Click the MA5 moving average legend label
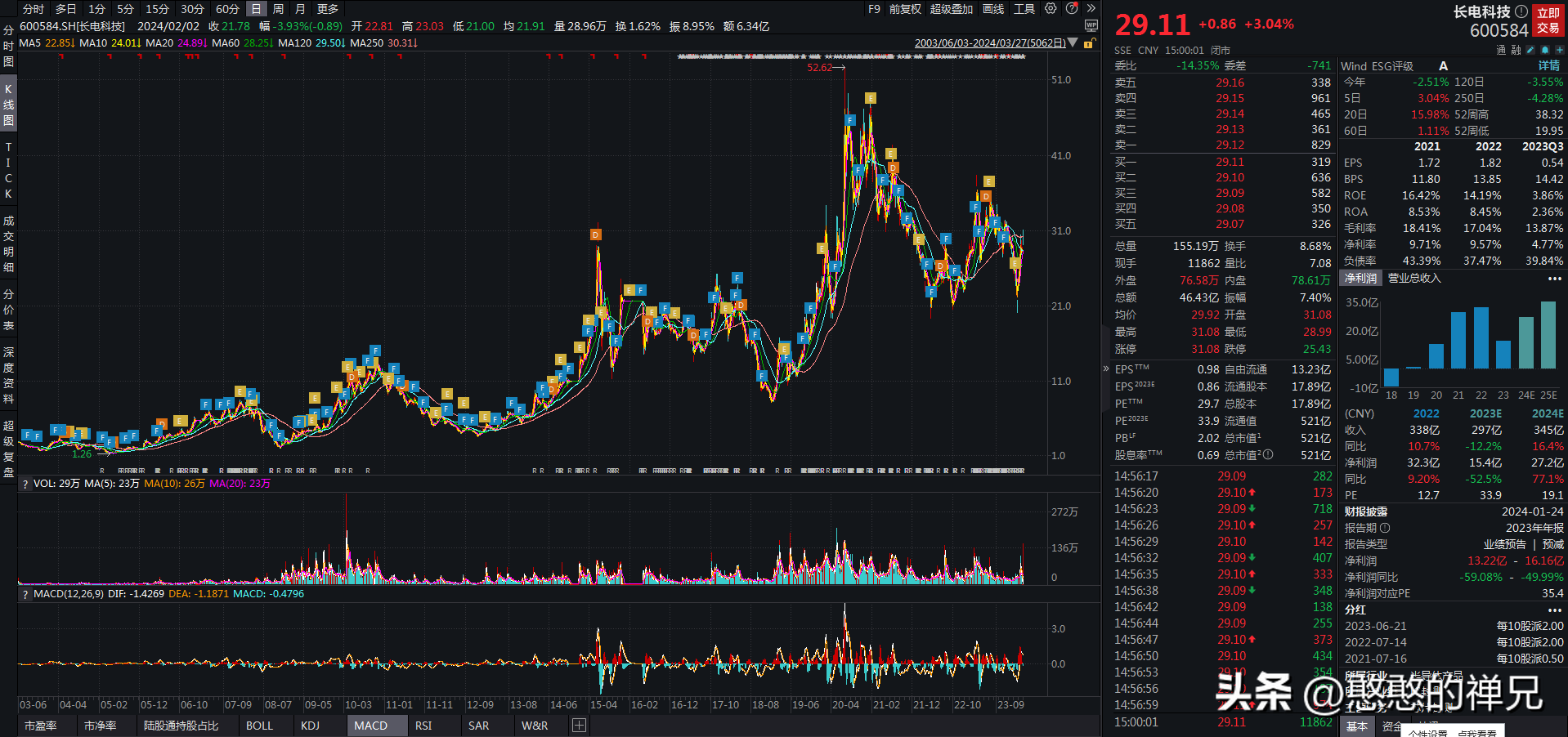1568x737 pixels. [x=29, y=43]
